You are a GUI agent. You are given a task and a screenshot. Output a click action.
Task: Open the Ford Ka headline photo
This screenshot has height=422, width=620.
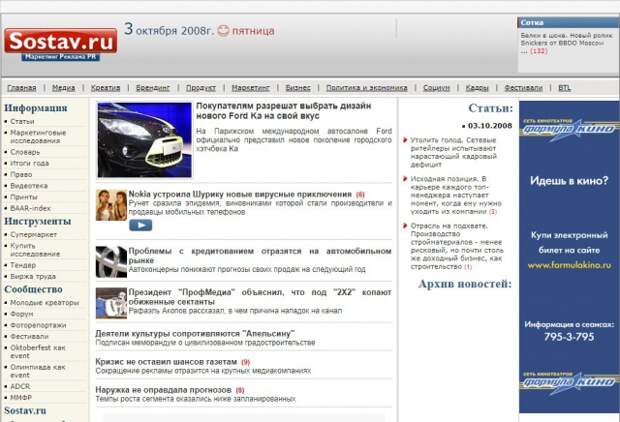[144, 140]
